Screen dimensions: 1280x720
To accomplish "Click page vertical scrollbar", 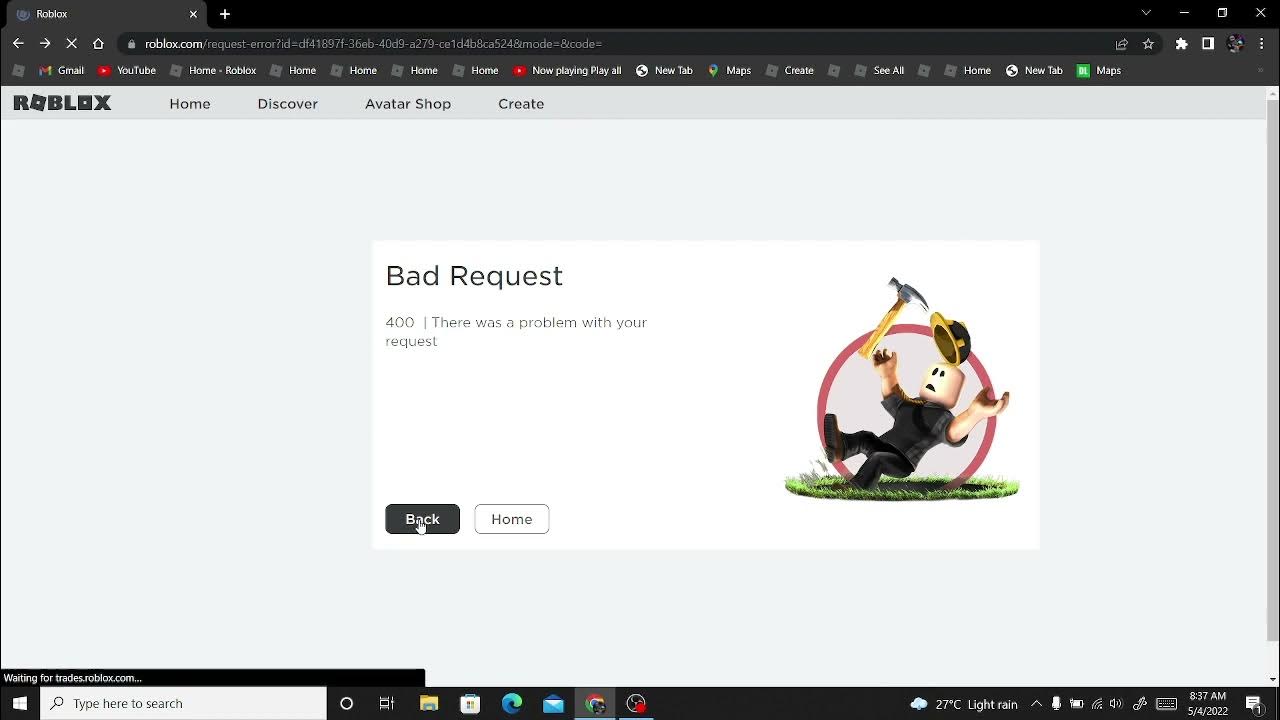I will [1272, 370].
